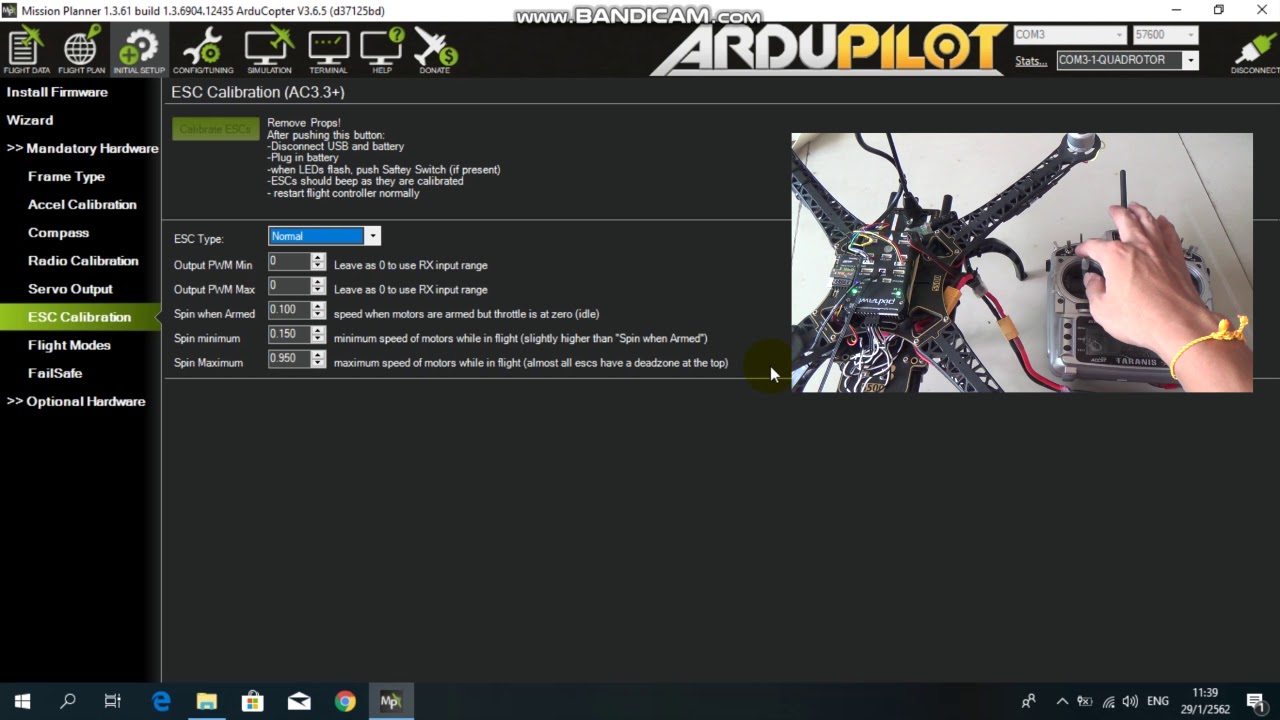This screenshot has width=1280, height=720.
Task: Click the quadcopter video thumbnail
Action: click(x=1022, y=263)
